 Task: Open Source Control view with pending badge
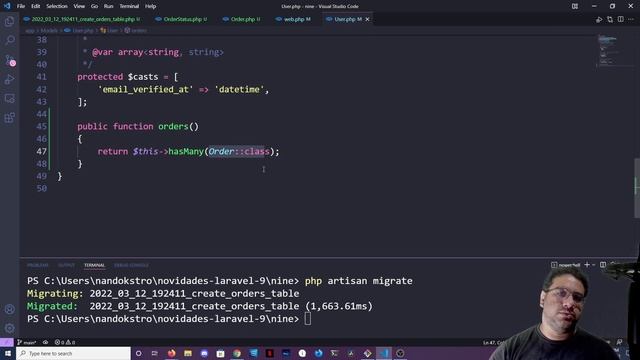(9, 60)
